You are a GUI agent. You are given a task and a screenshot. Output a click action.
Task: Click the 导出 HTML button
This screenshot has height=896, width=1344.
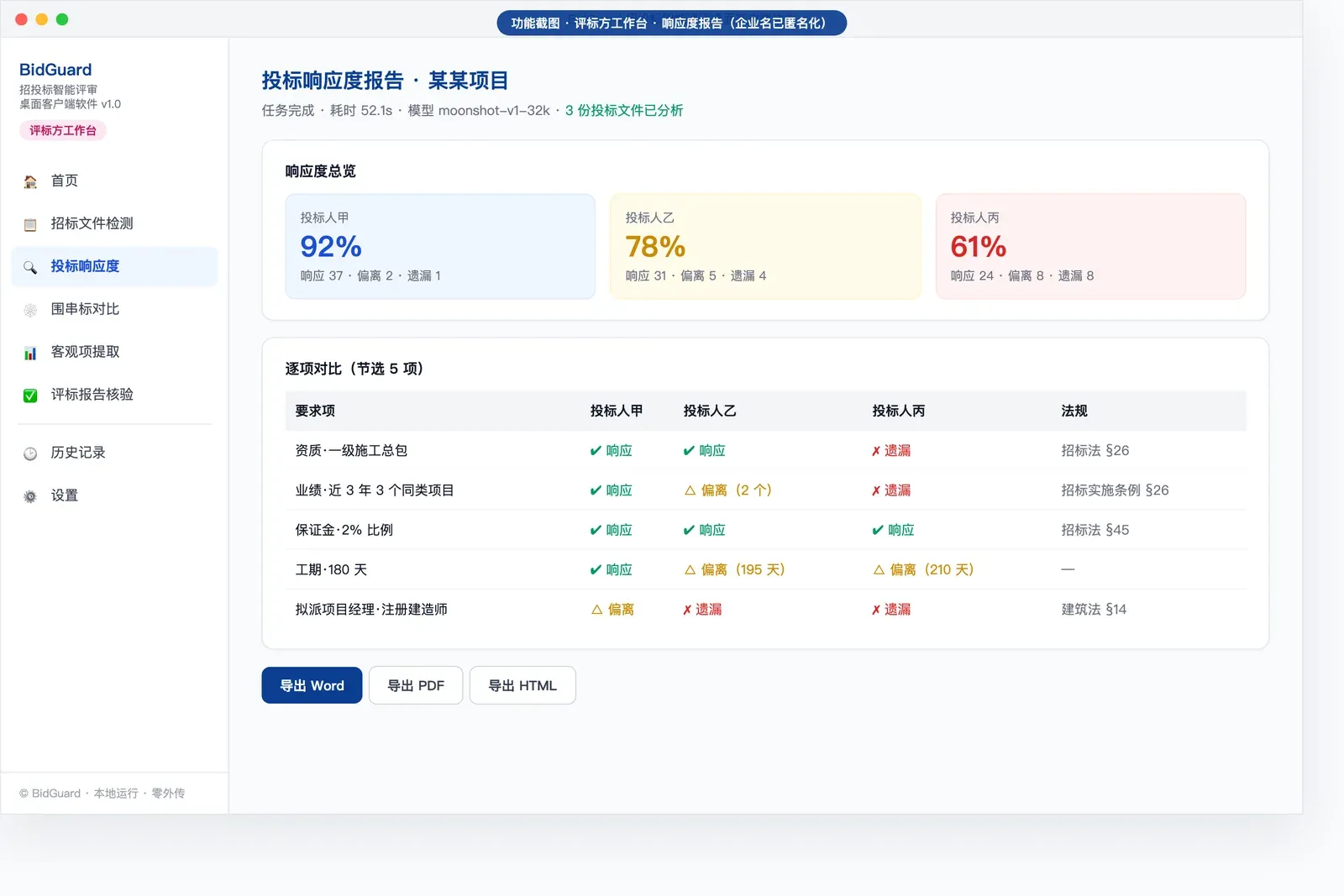[x=522, y=685]
